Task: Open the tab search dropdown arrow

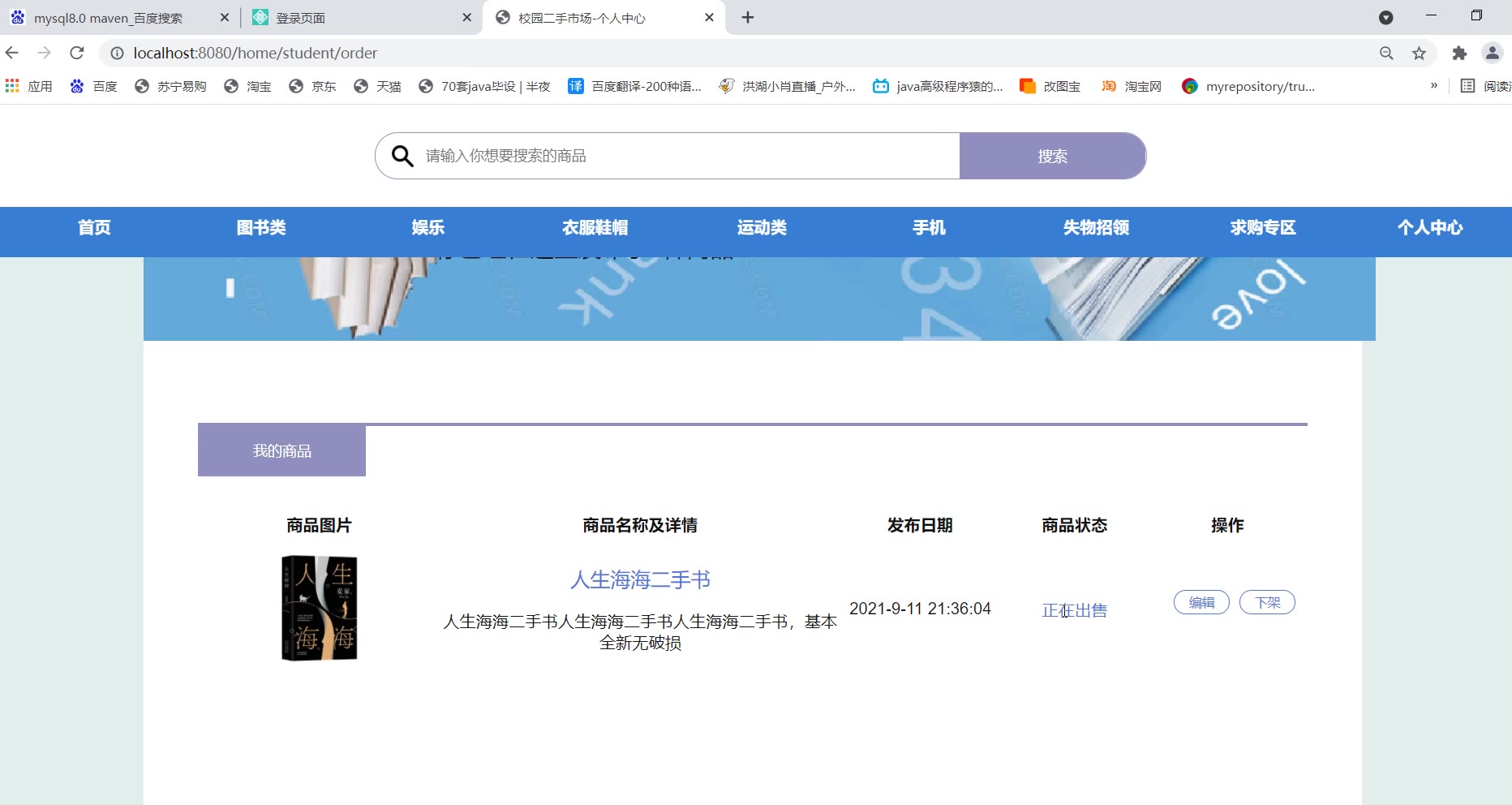Action: click(x=1385, y=17)
